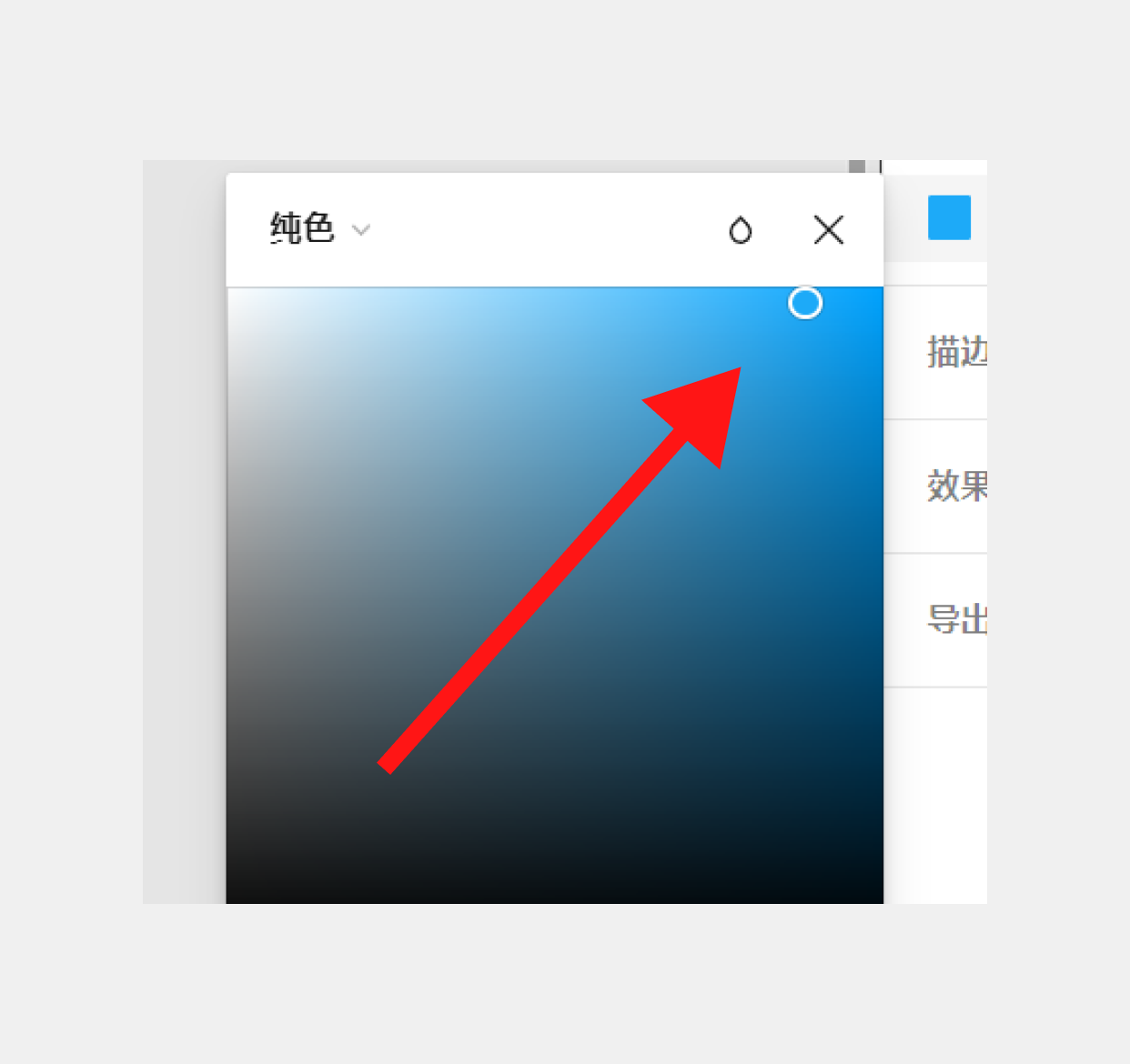
Task: Pick light sky blue at top middle of field
Action: tap(555, 293)
